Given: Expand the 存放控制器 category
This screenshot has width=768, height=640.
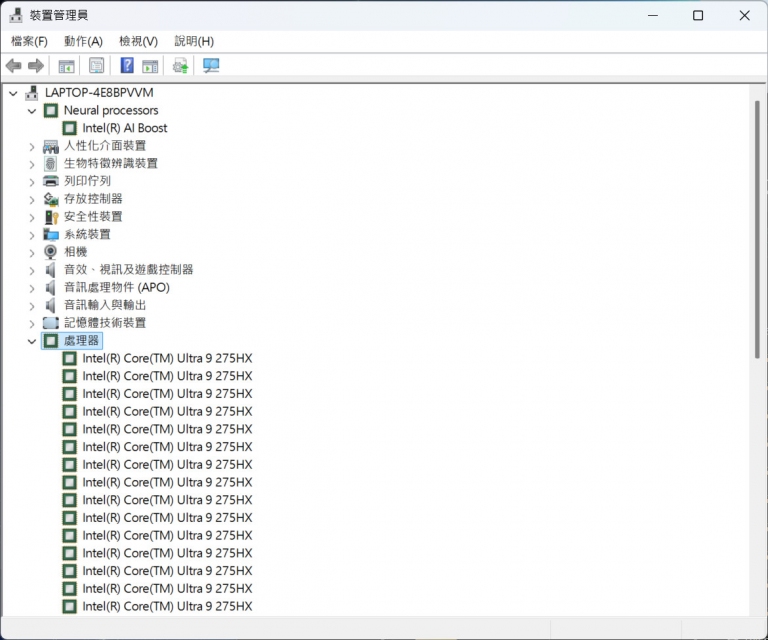Looking at the screenshot, I should click(x=32, y=200).
